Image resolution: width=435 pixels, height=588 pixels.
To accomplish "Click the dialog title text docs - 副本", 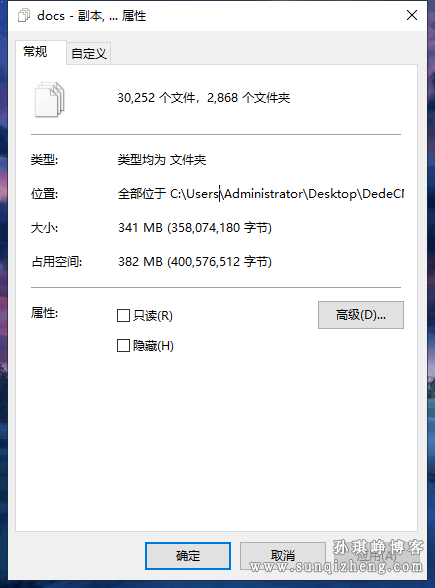I will (70, 16).
